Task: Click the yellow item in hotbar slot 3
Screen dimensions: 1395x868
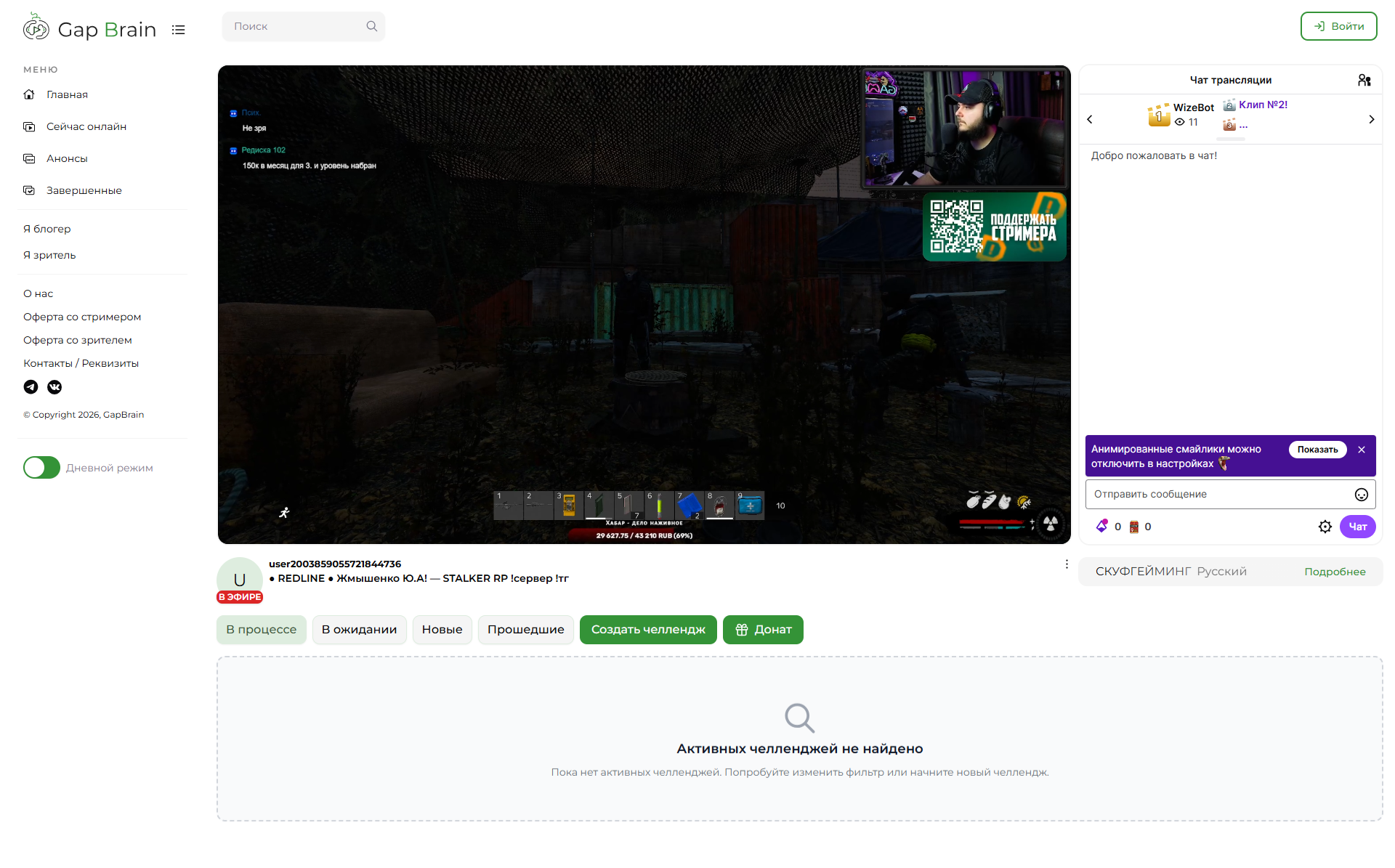Action: (x=569, y=505)
